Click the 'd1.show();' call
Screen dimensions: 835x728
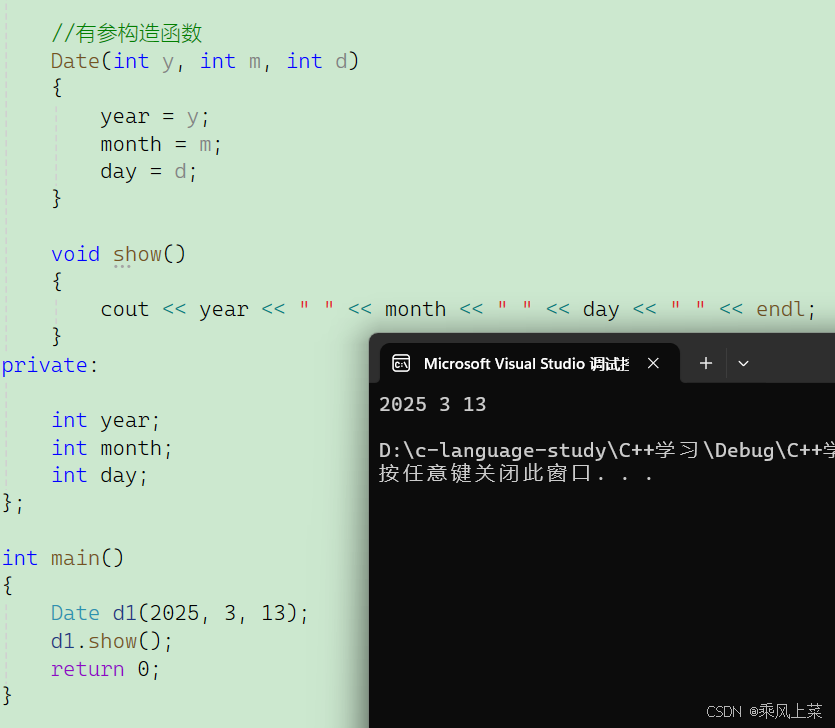click(111, 641)
